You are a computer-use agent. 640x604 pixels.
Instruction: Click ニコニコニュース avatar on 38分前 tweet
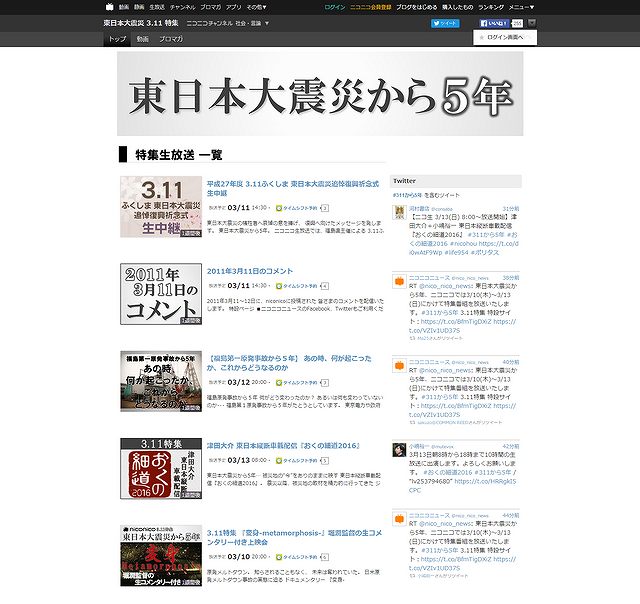(399, 281)
